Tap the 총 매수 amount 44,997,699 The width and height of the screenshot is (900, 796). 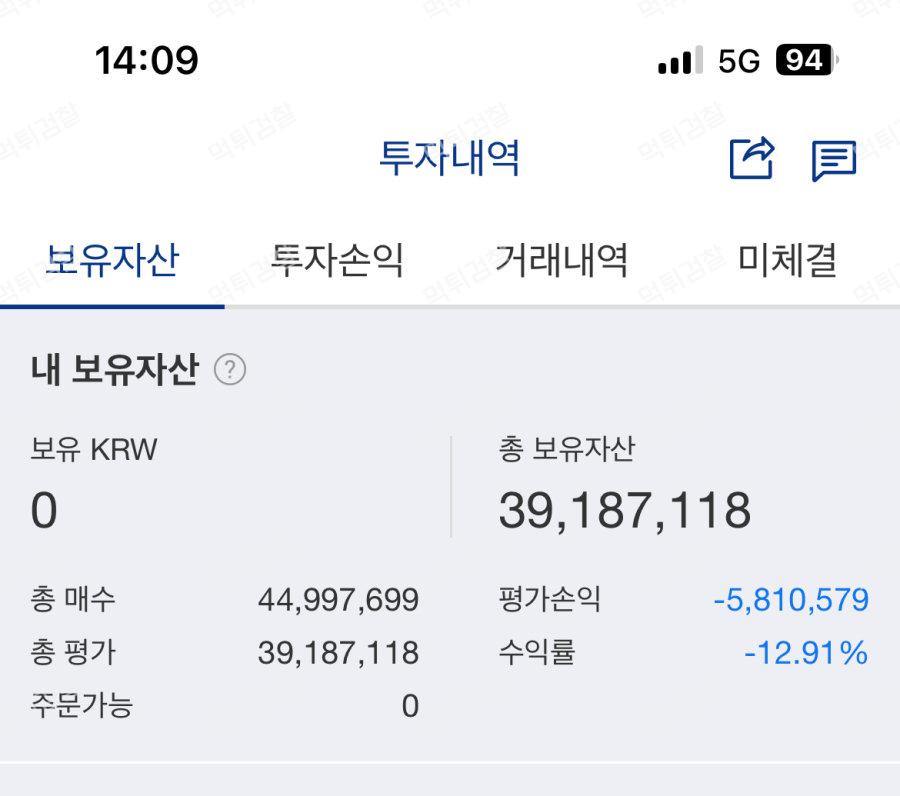point(338,600)
